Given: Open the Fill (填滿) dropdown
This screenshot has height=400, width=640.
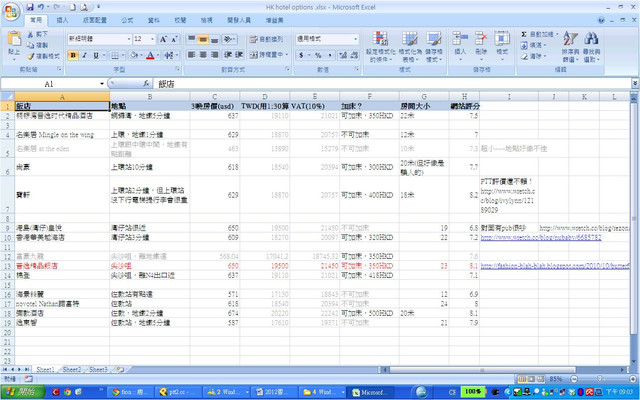Looking at the screenshot, I should click(545, 45).
